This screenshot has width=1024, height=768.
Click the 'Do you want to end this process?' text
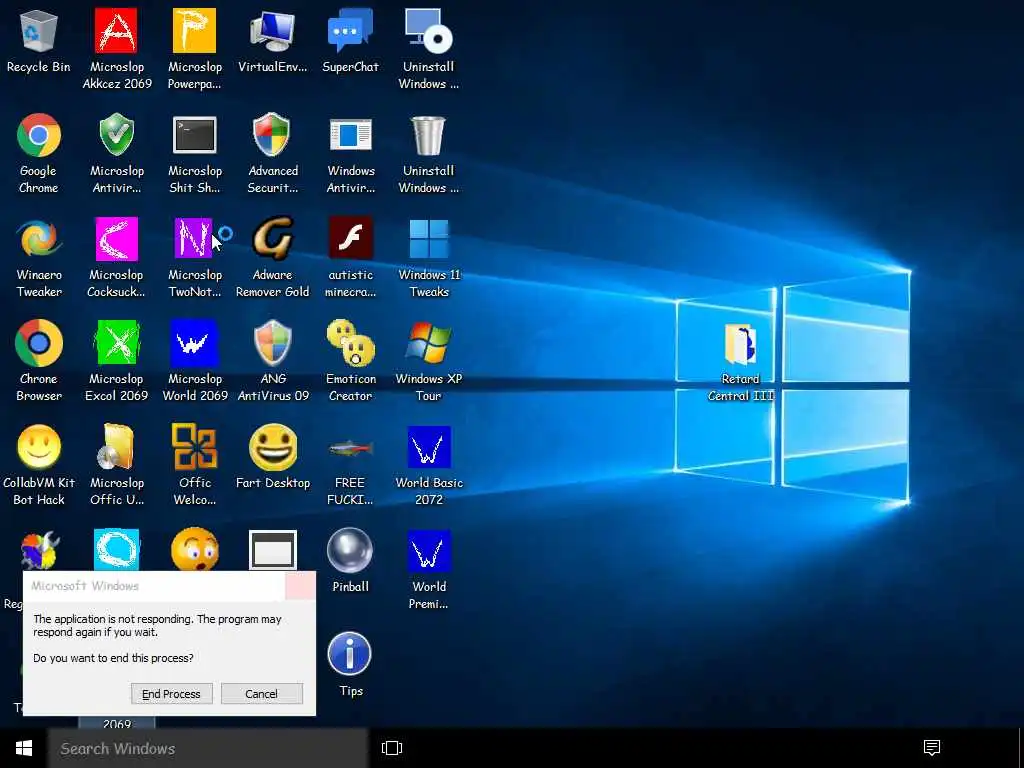click(x=113, y=658)
